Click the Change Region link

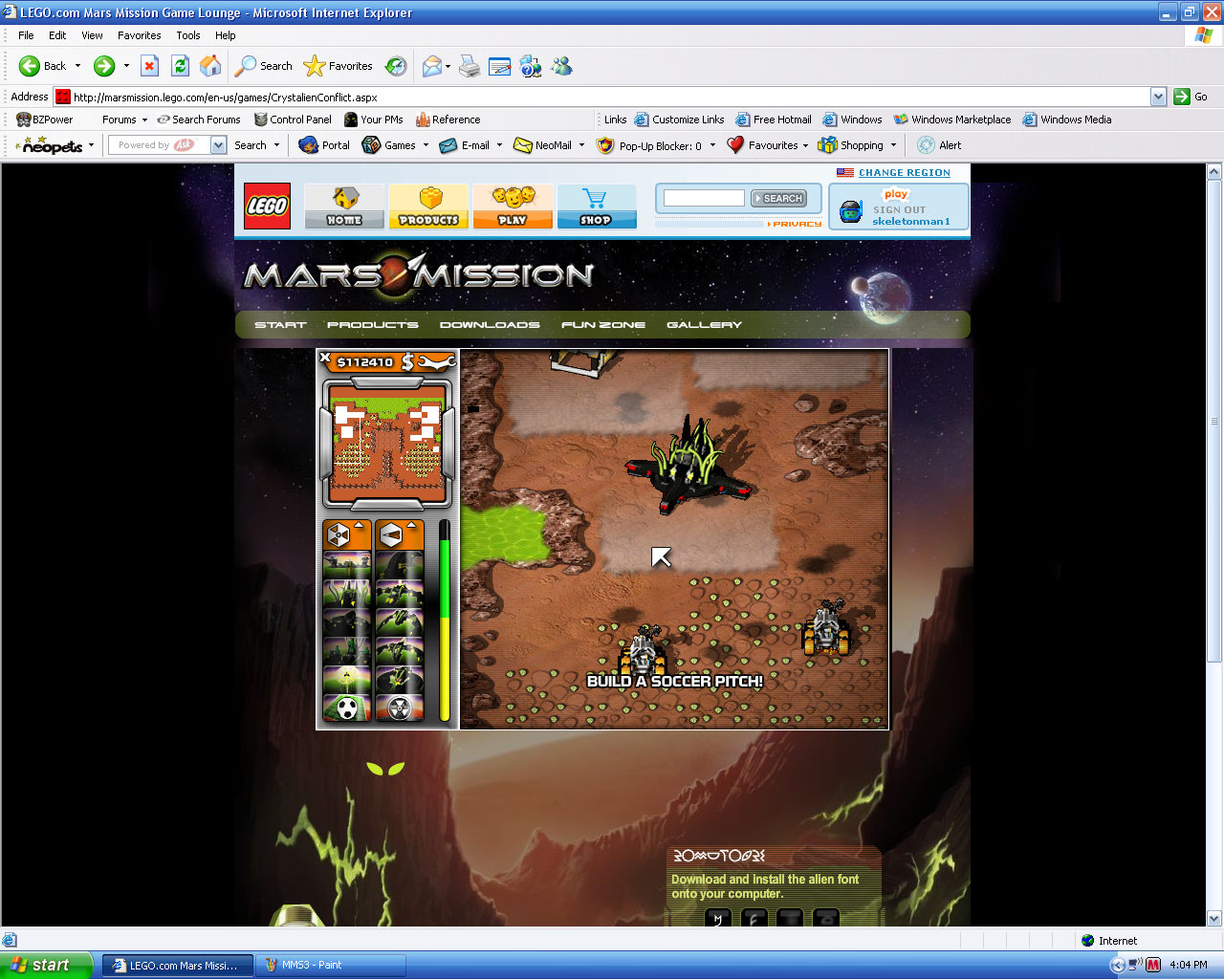click(904, 173)
